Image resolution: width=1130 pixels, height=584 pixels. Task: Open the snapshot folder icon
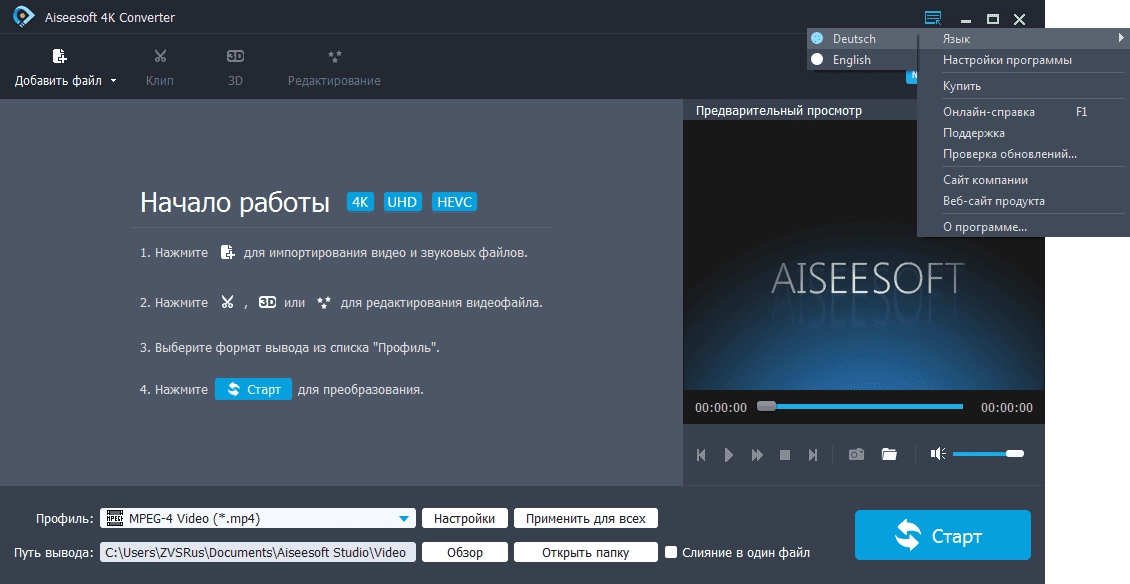click(889, 454)
